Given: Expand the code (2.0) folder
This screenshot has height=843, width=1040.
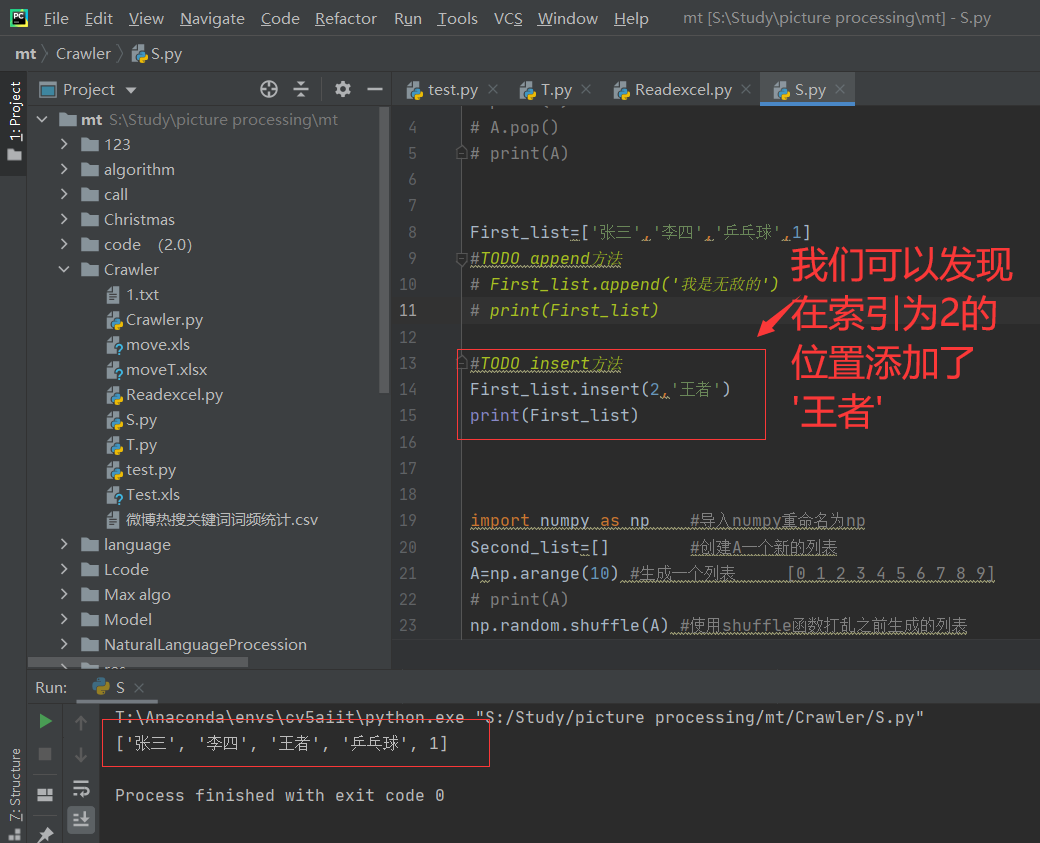Looking at the screenshot, I should pos(64,244).
